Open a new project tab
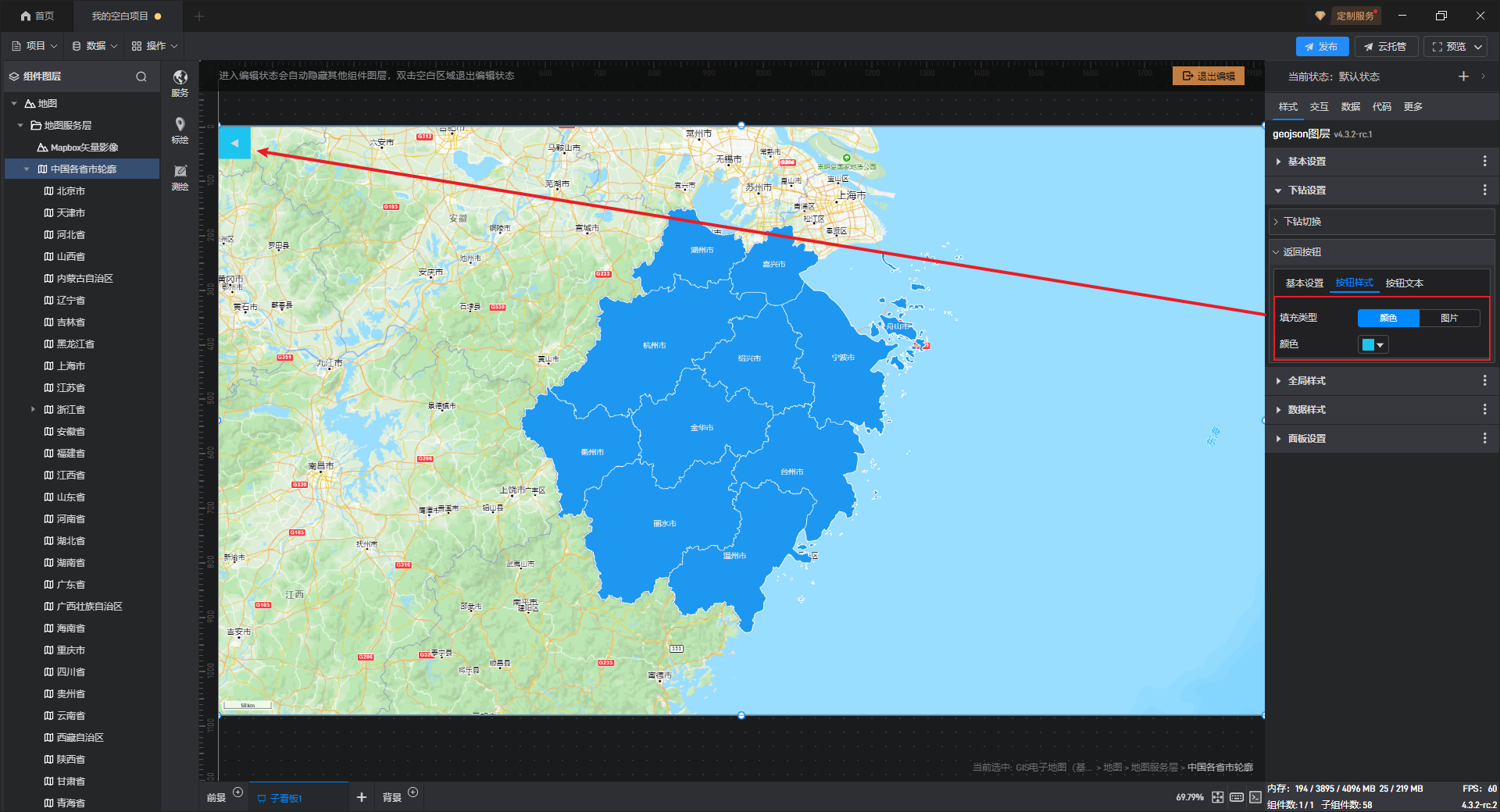 (199, 16)
